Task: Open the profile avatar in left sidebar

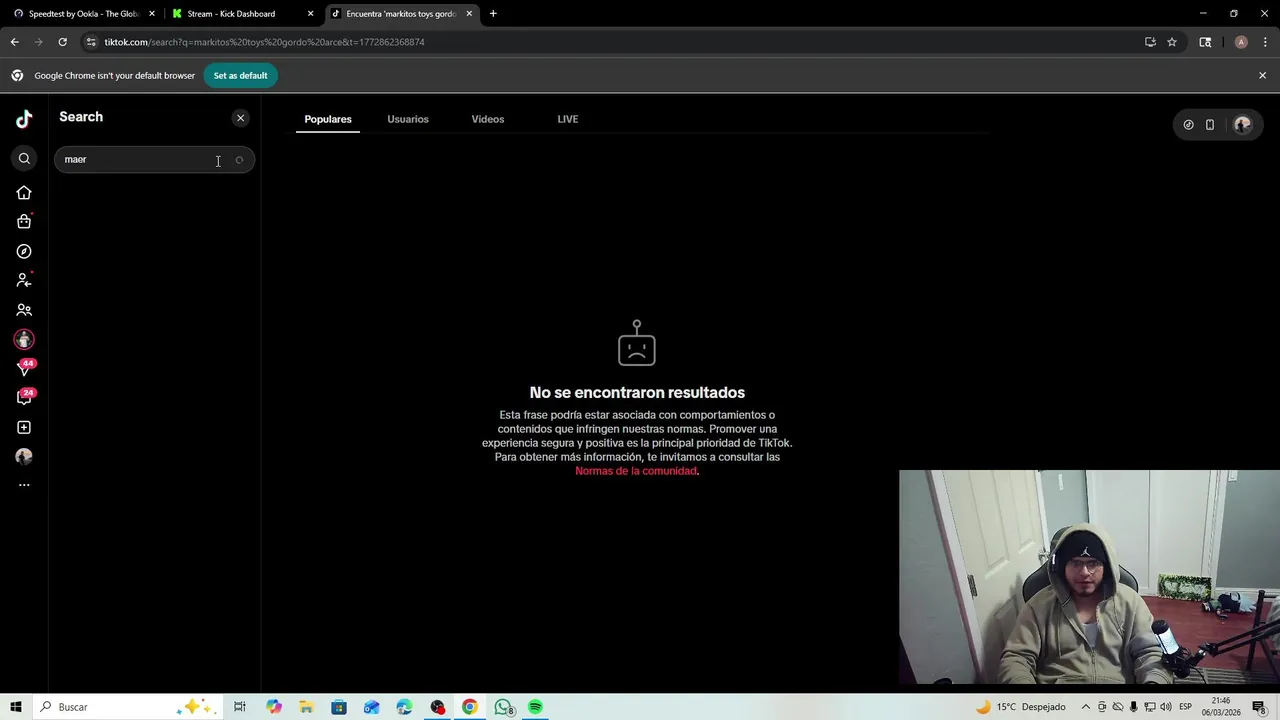Action: 24,456
